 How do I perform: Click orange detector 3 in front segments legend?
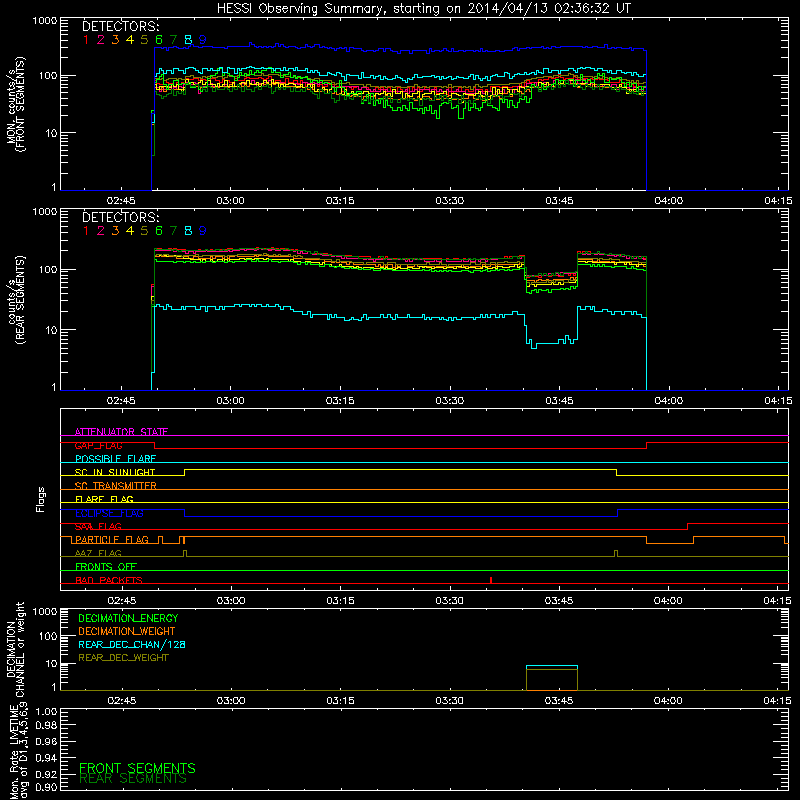(x=115, y=40)
